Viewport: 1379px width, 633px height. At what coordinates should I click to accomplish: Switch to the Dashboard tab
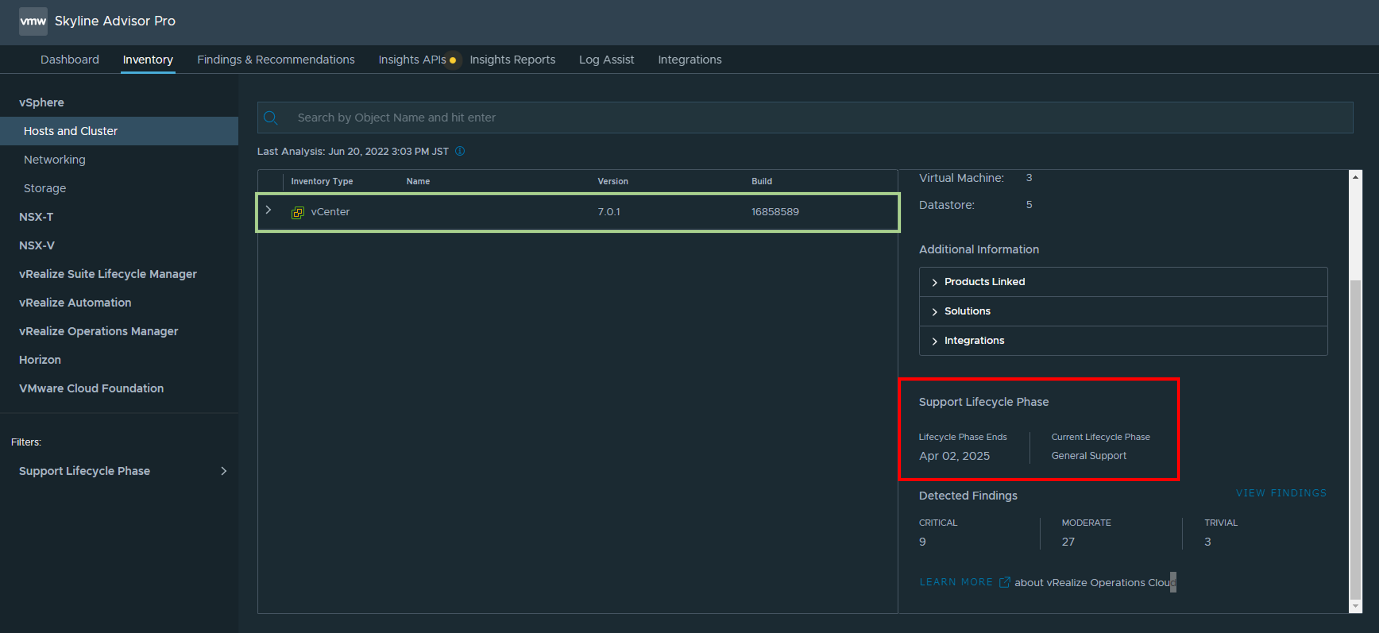pos(70,60)
